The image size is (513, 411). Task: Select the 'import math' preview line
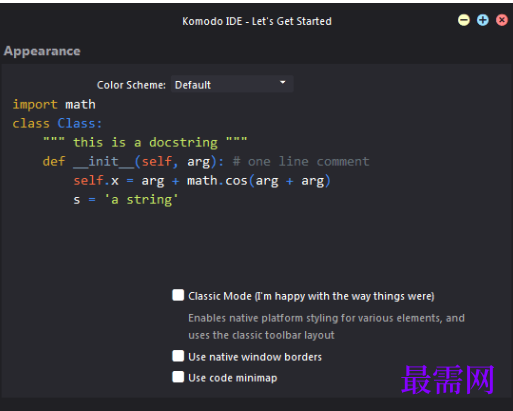(54, 105)
